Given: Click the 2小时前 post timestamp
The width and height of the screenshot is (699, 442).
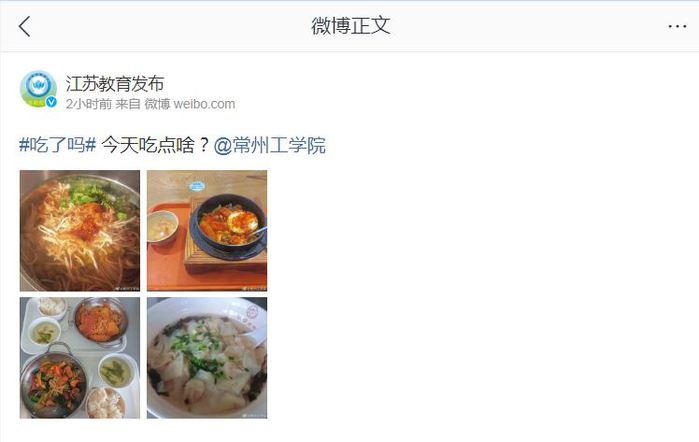Looking at the screenshot, I should pyautogui.click(x=89, y=104).
